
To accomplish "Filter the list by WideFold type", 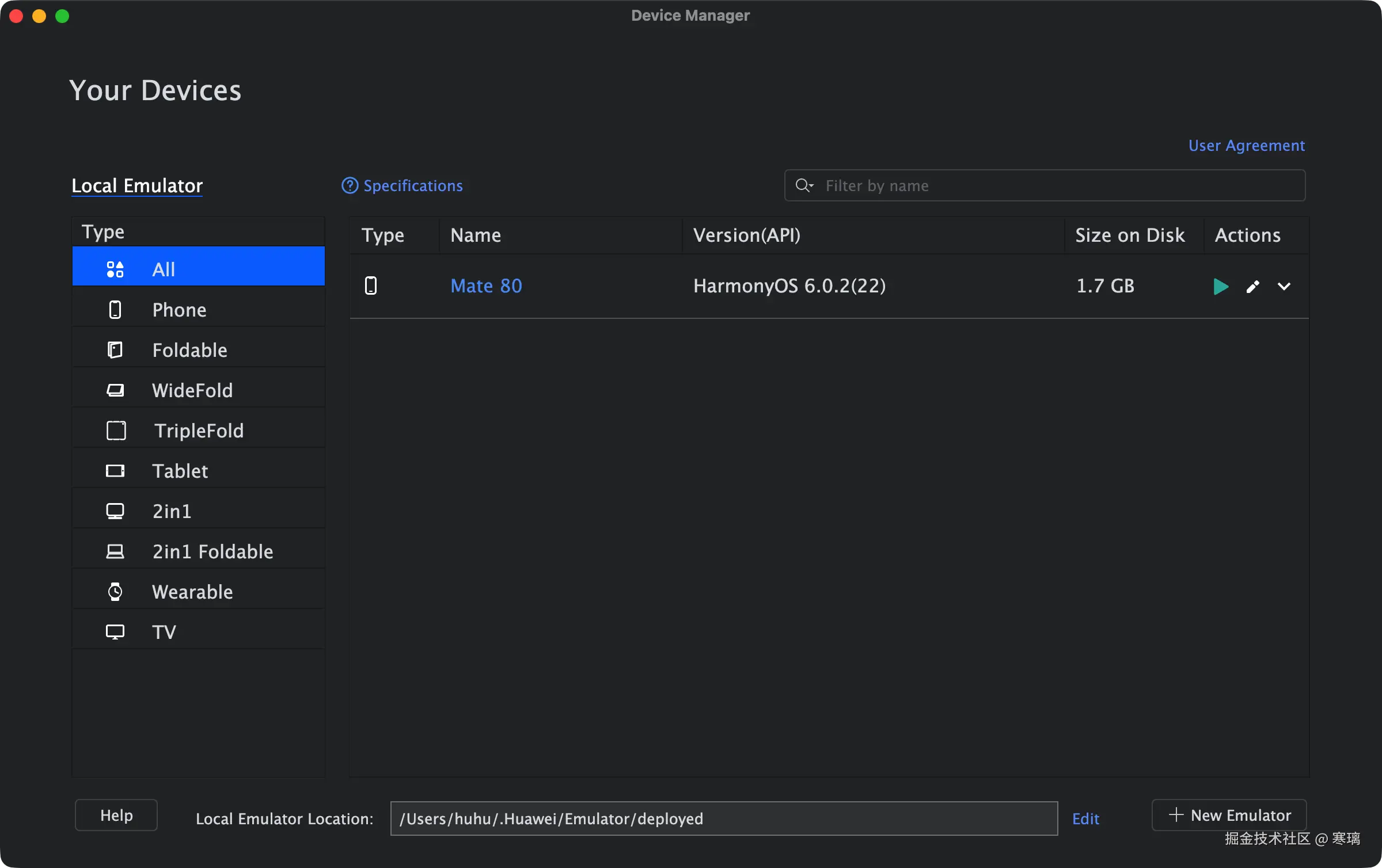I will point(192,390).
